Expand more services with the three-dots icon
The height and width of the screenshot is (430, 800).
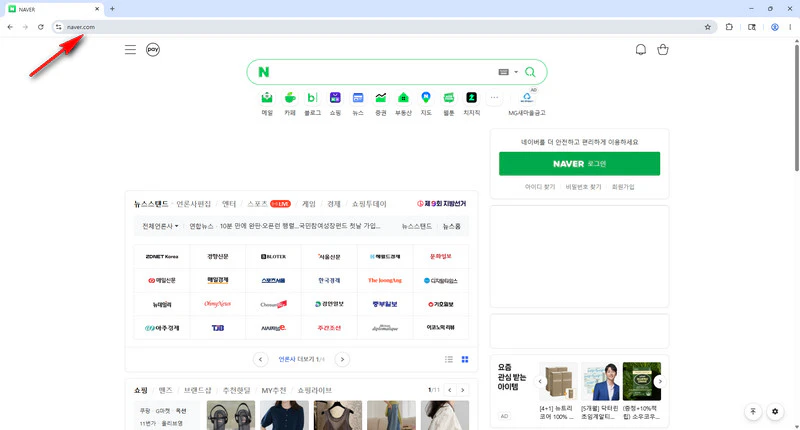point(494,97)
